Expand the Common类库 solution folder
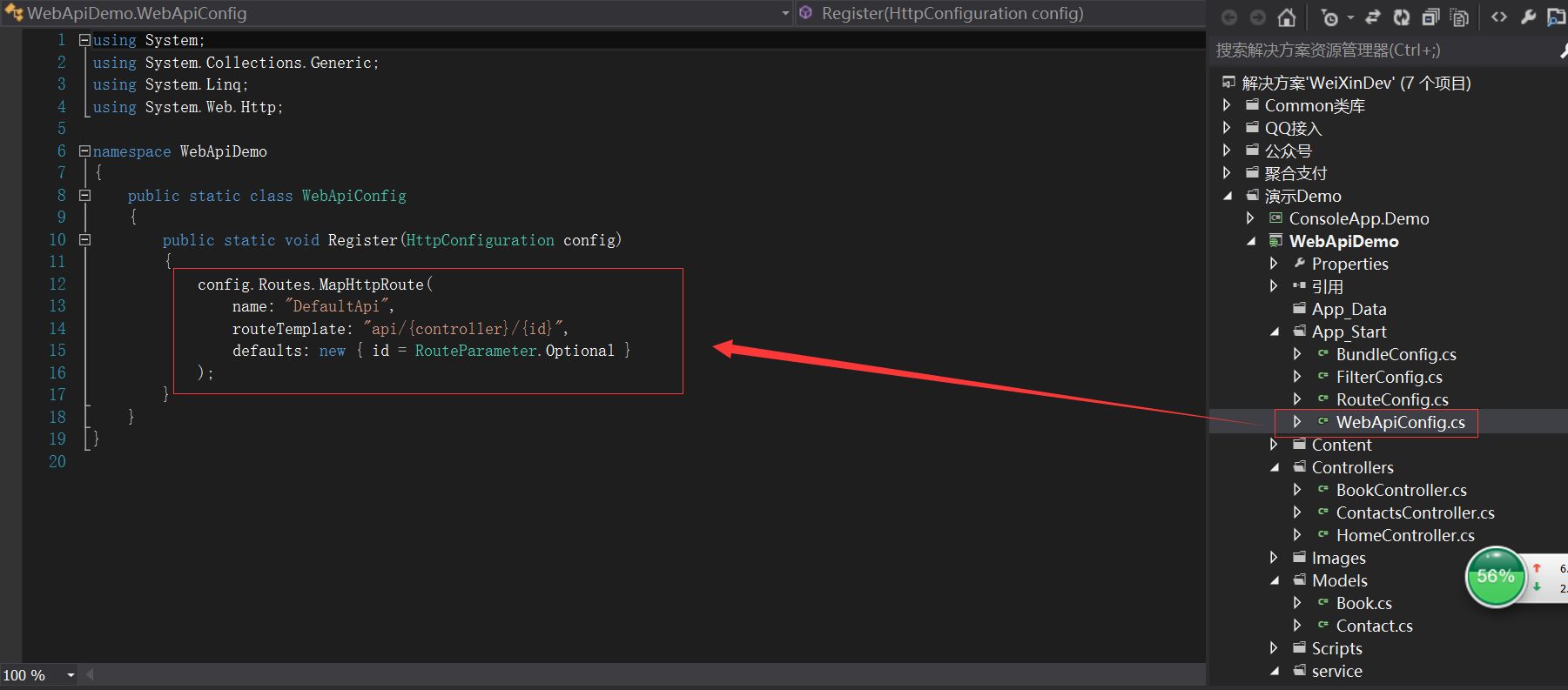Screen dimensions: 1568x690 pos(1227,105)
